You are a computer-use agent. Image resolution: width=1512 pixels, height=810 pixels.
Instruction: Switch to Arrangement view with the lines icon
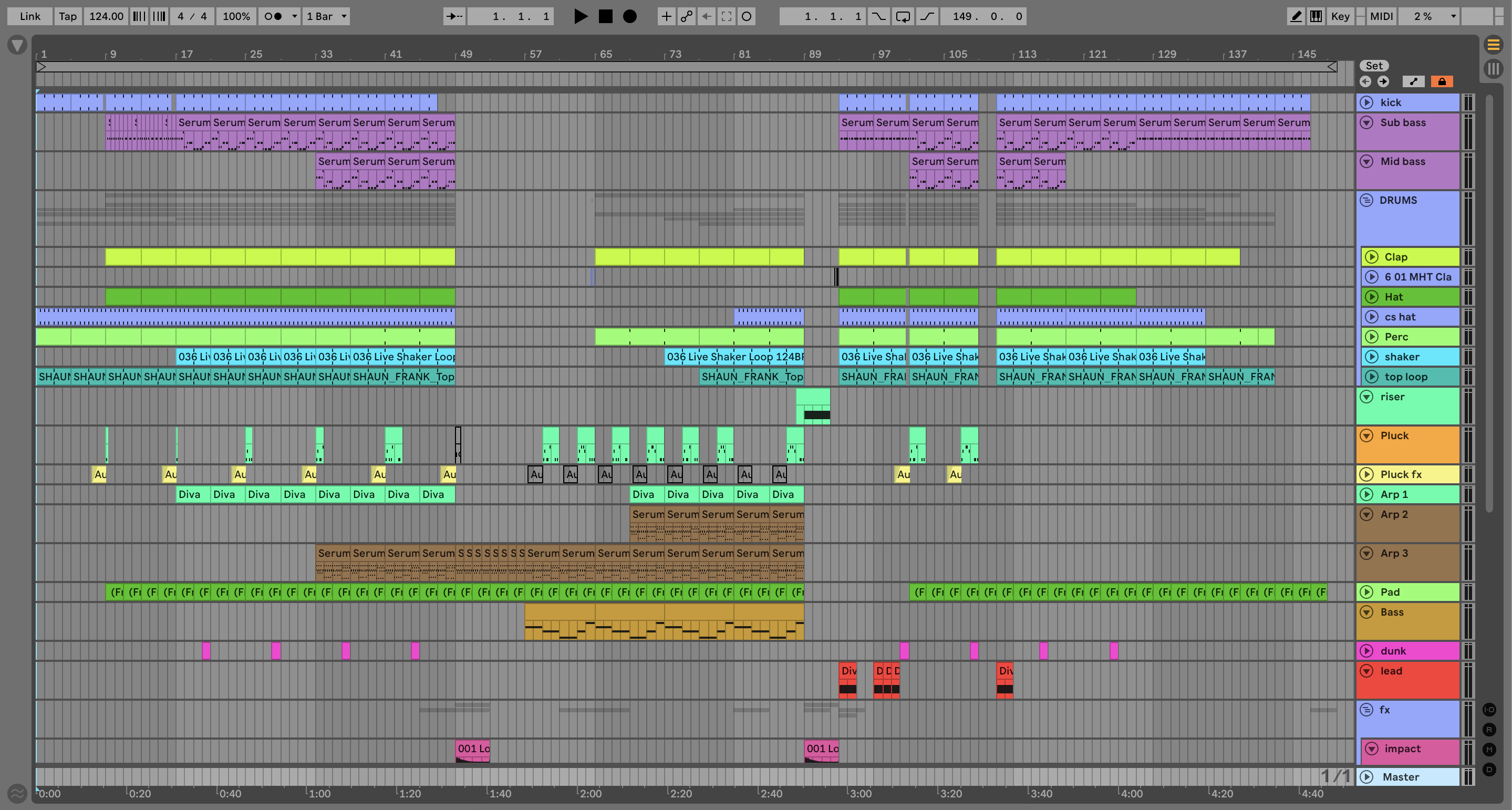coord(1493,45)
